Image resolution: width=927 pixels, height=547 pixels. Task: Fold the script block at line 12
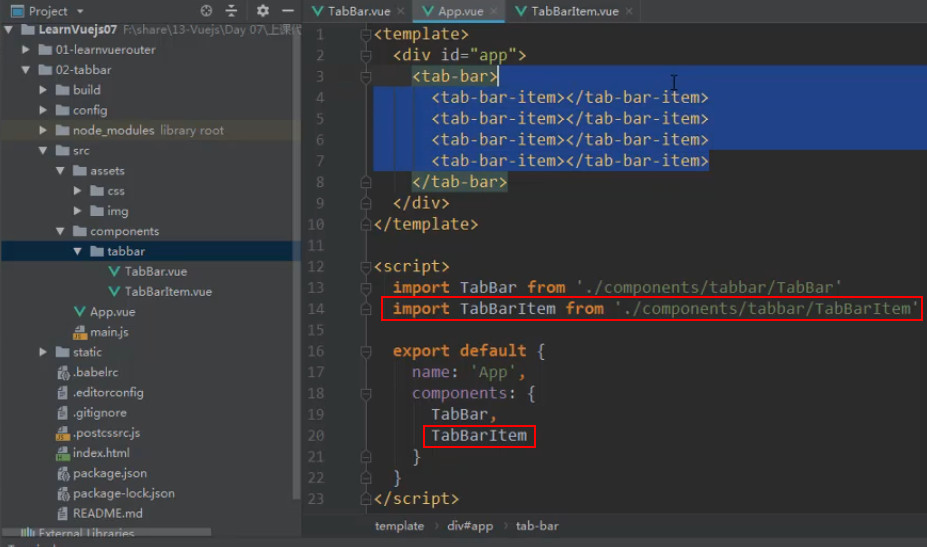pos(365,267)
